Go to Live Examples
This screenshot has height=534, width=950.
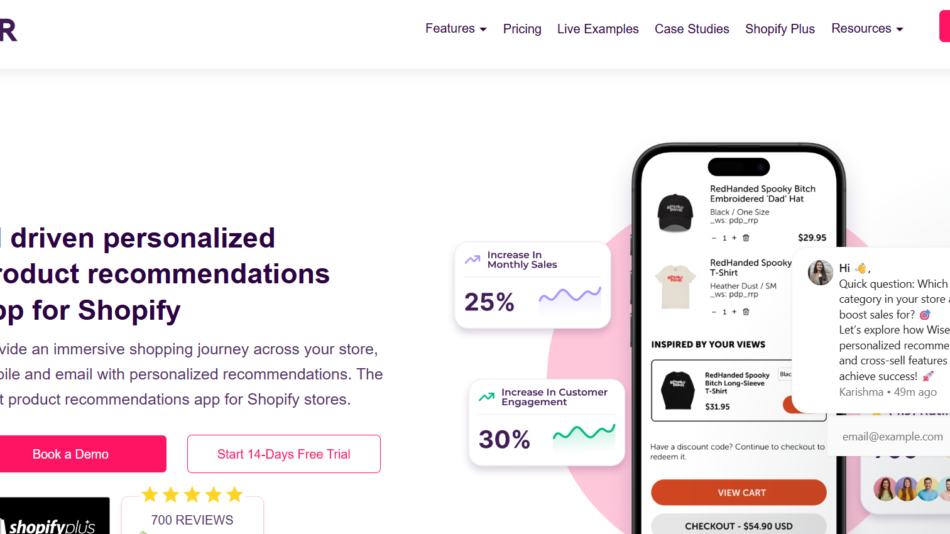pyautogui.click(x=598, y=29)
